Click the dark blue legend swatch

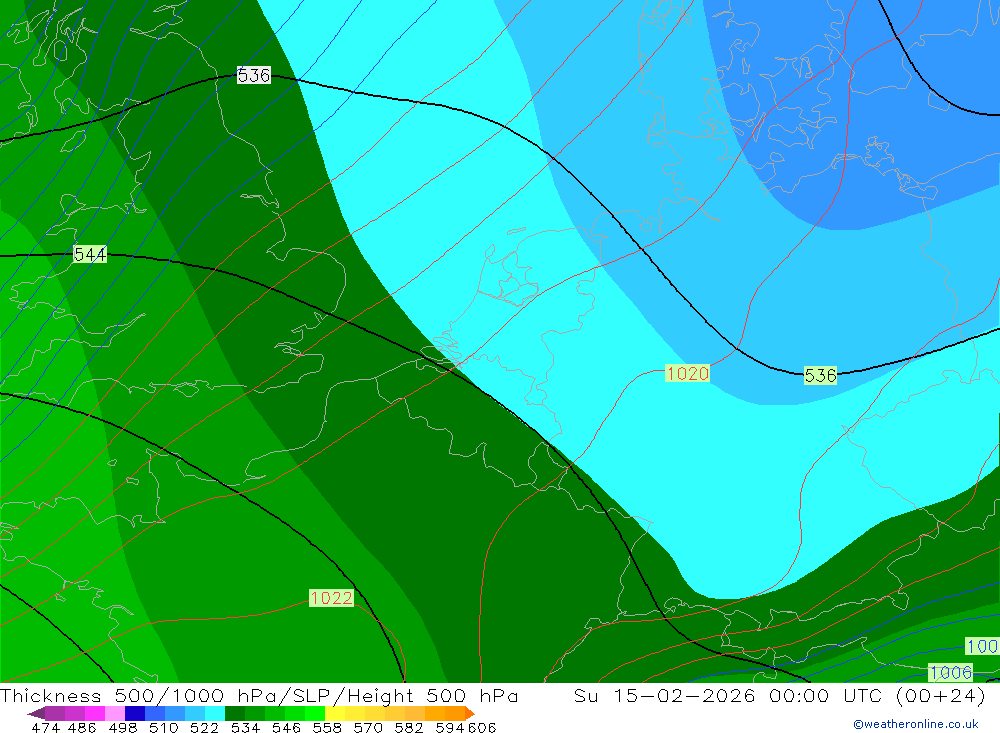135,713
